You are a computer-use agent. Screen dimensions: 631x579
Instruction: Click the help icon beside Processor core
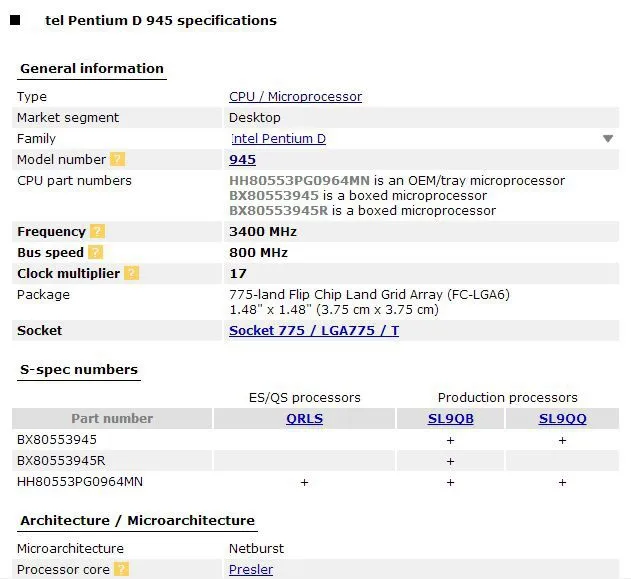pos(121,569)
